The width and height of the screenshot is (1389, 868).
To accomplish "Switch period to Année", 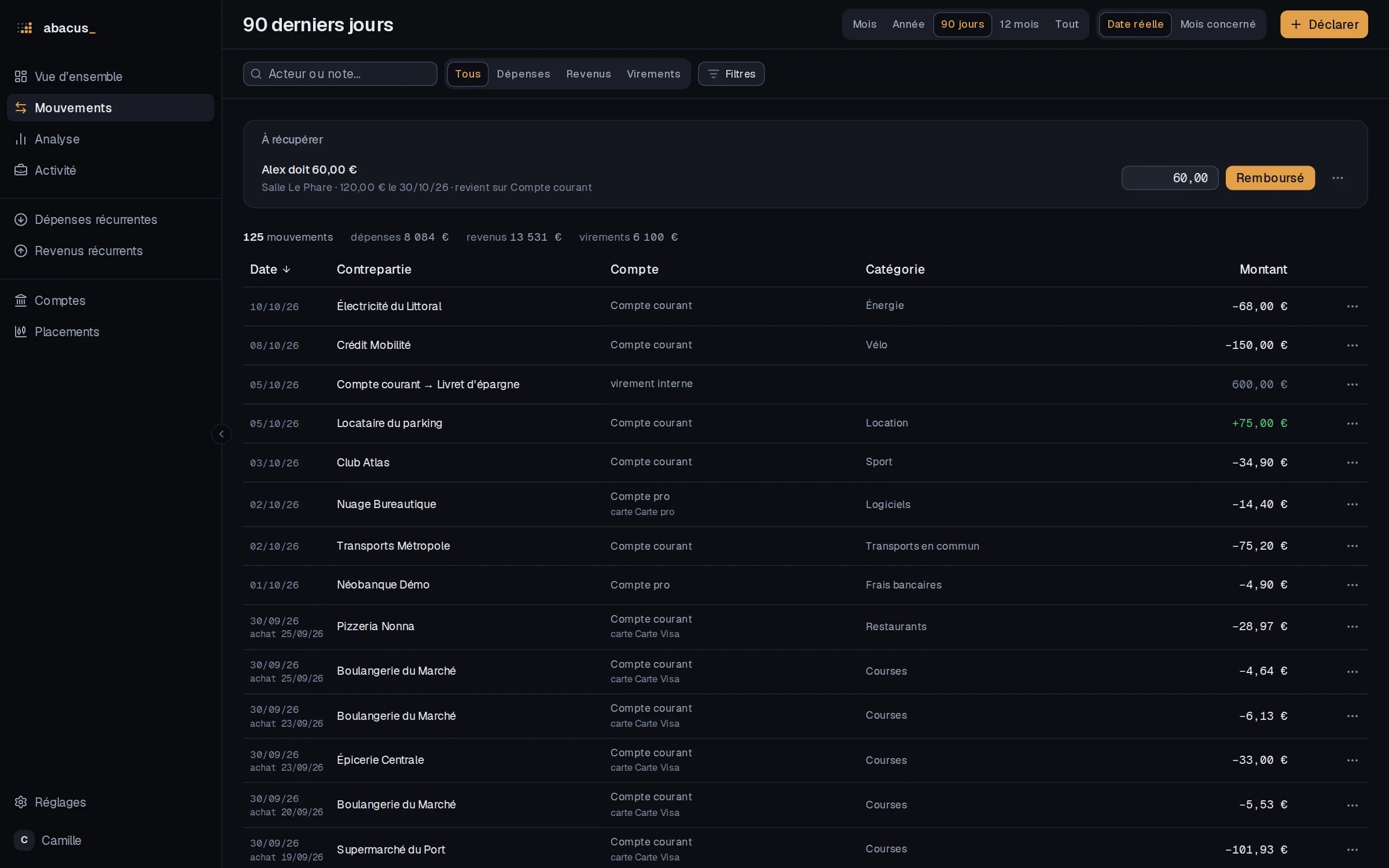I will click(x=908, y=24).
